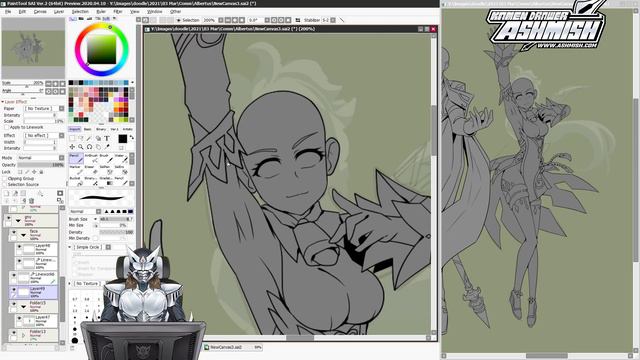Image resolution: width=640 pixels, height=360 pixels.
Task: Open the Layer menu
Action: coord(59,11)
